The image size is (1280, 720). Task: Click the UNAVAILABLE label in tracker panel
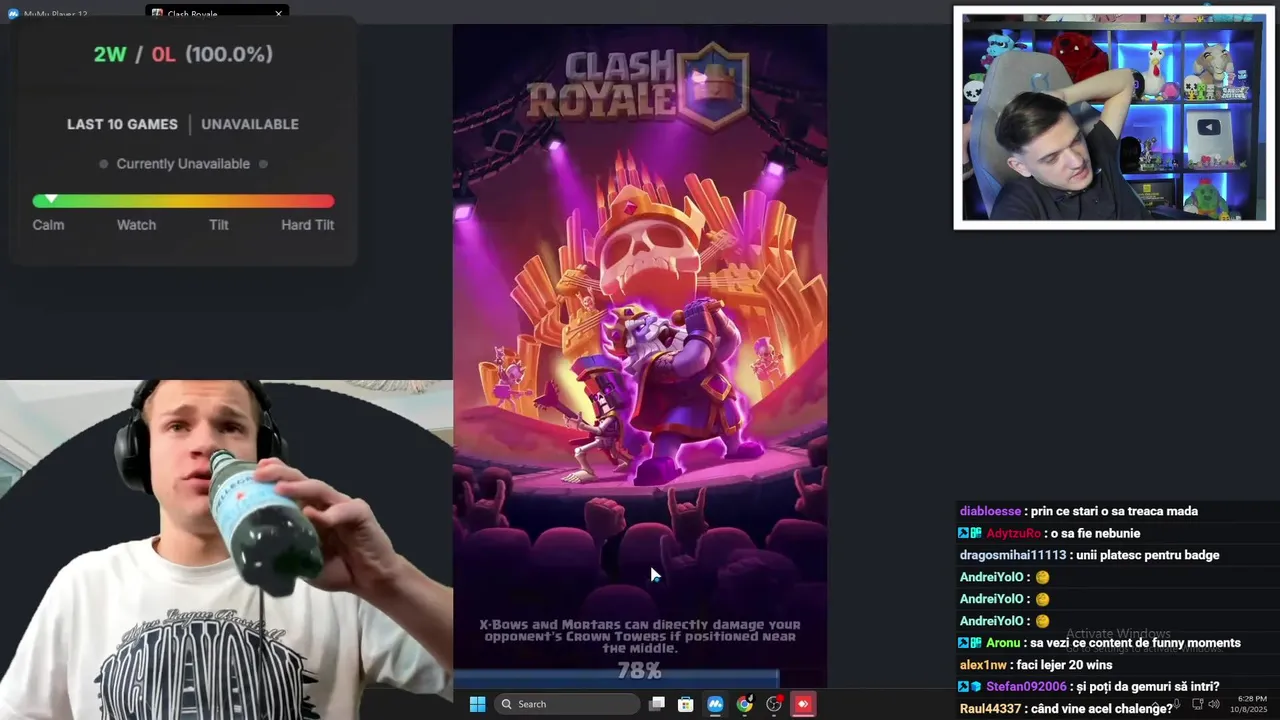(x=250, y=124)
